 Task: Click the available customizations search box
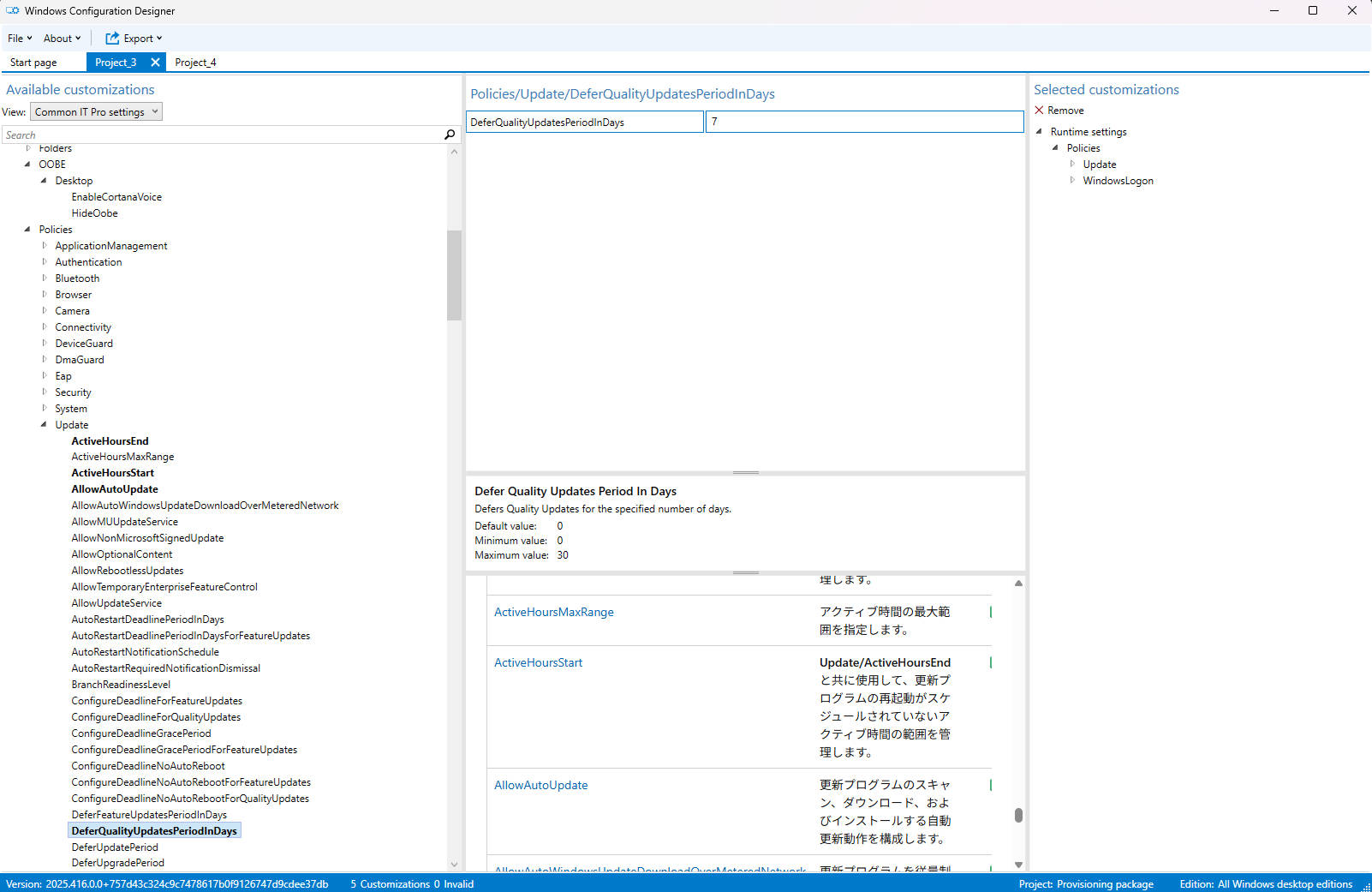coord(221,135)
